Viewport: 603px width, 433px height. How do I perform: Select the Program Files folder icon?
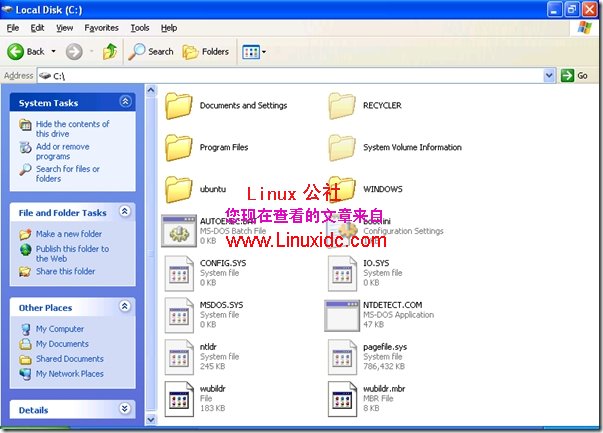click(178, 148)
